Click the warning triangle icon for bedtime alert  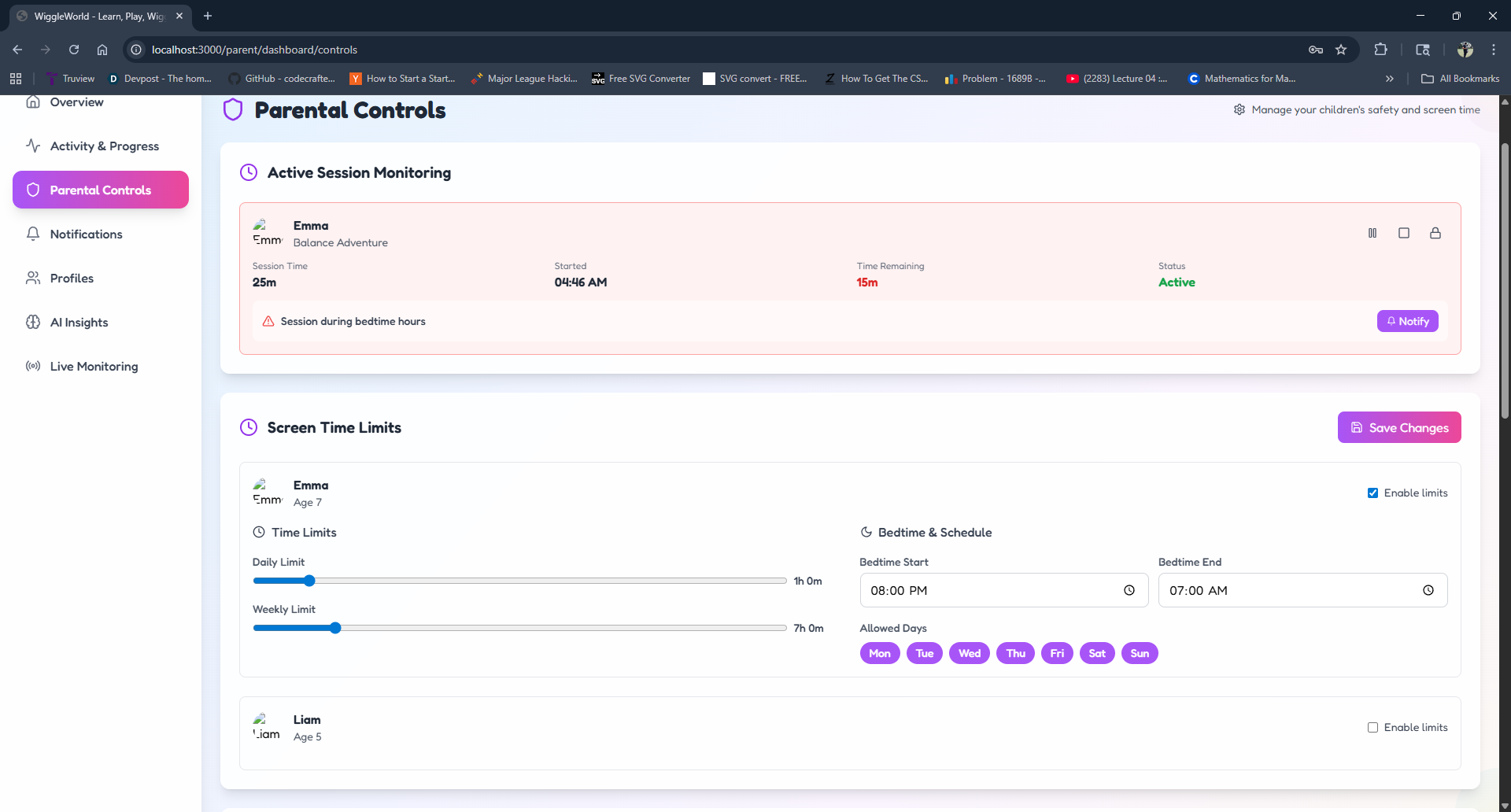pyautogui.click(x=268, y=321)
